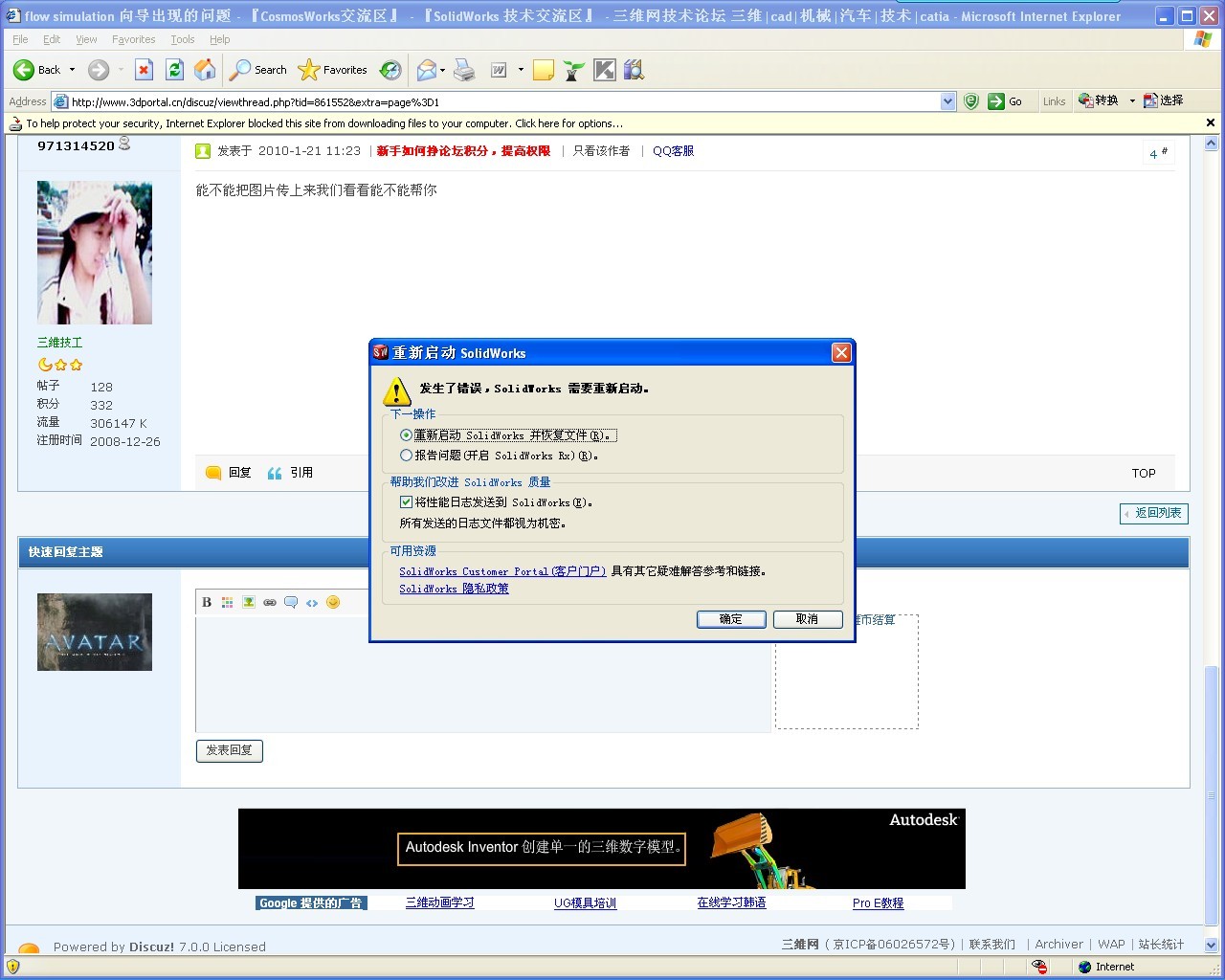Click the 引用 quote link under the post
Viewport: 1225px width, 980px height.
coord(291,473)
